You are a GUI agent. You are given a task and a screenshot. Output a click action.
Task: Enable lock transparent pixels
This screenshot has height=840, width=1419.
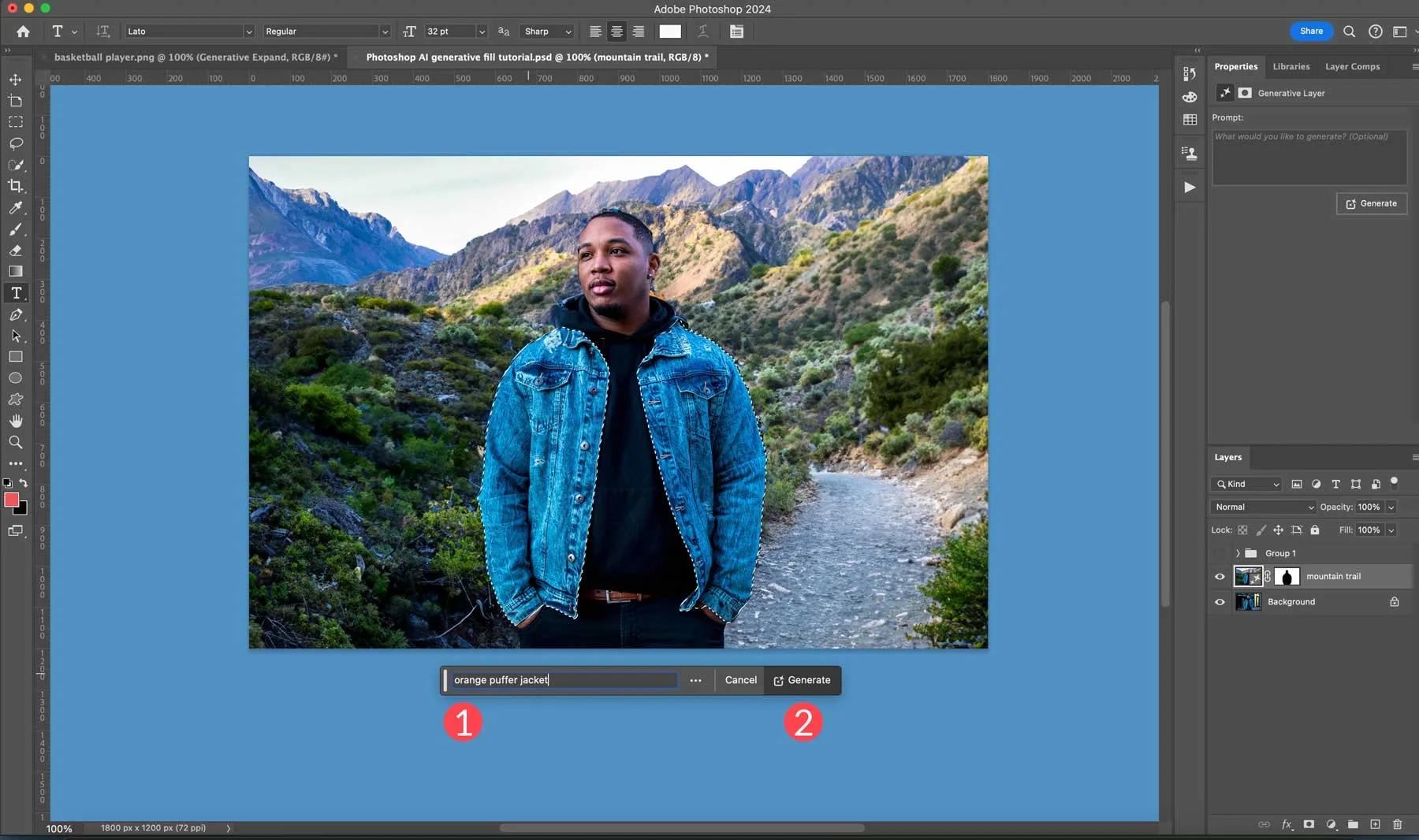click(1243, 530)
